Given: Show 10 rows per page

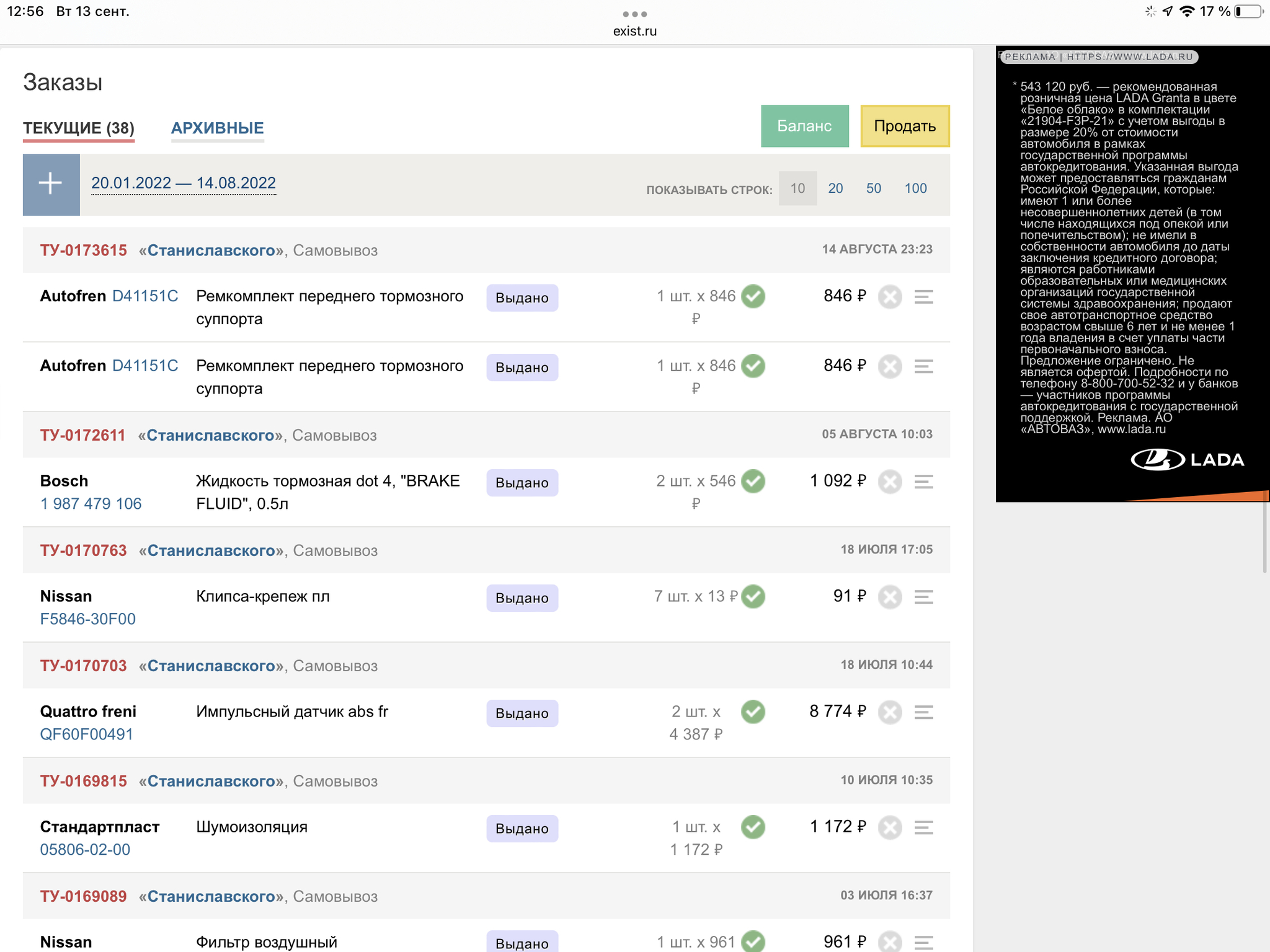Looking at the screenshot, I should pyautogui.click(x=797, y=188).
